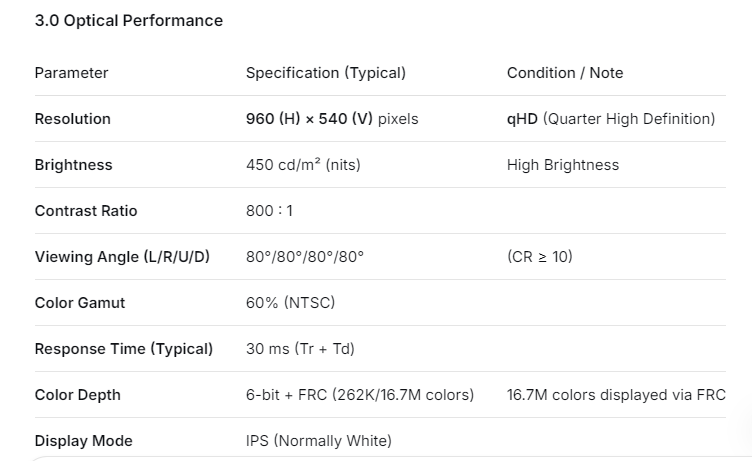Click the "(CR ≥ 10)" condition note

click(x=540, y=257)
